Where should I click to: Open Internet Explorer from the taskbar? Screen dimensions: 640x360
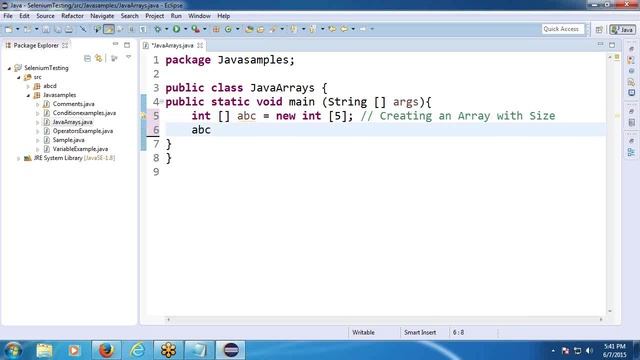tap(137, 350)
